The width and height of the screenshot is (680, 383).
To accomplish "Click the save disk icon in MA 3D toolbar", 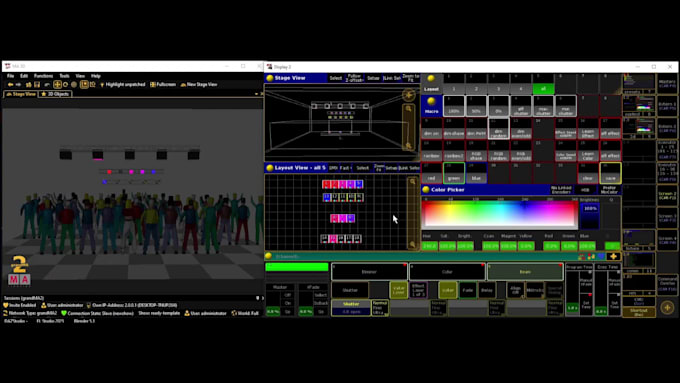I will coord(37,85).
